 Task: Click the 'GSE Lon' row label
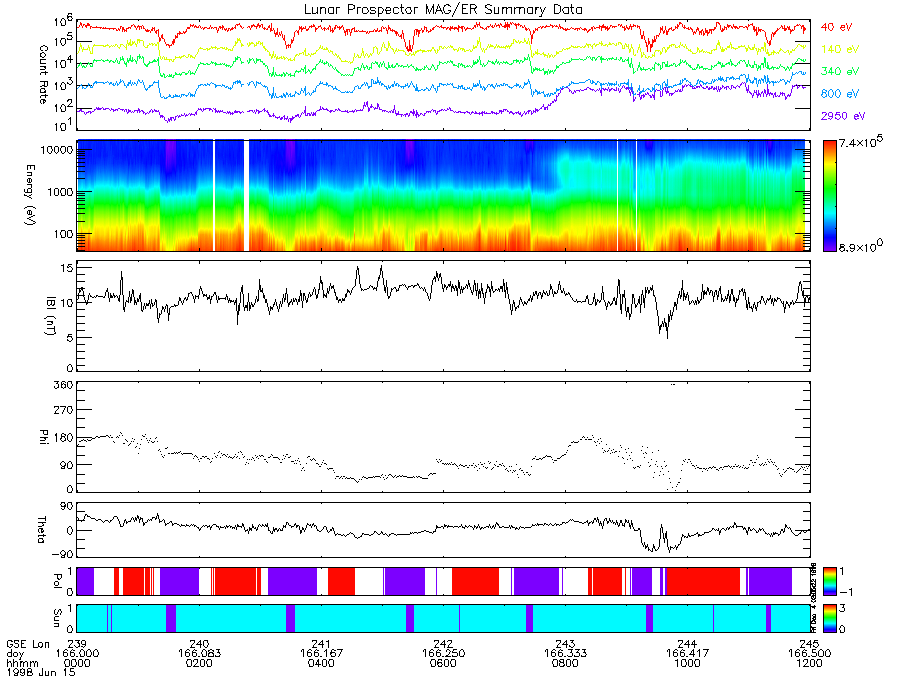click(x=28, y=644)
